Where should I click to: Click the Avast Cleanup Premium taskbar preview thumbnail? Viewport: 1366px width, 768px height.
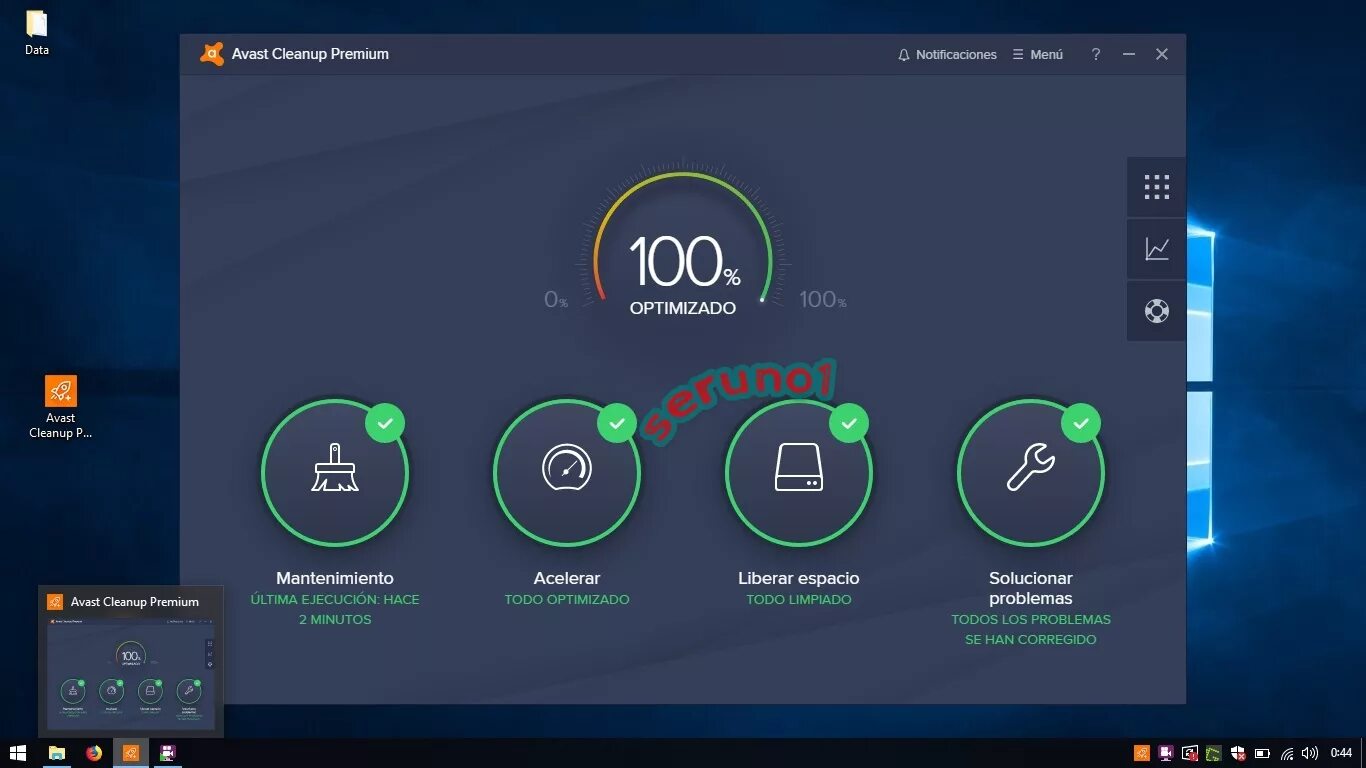[131, 662]
